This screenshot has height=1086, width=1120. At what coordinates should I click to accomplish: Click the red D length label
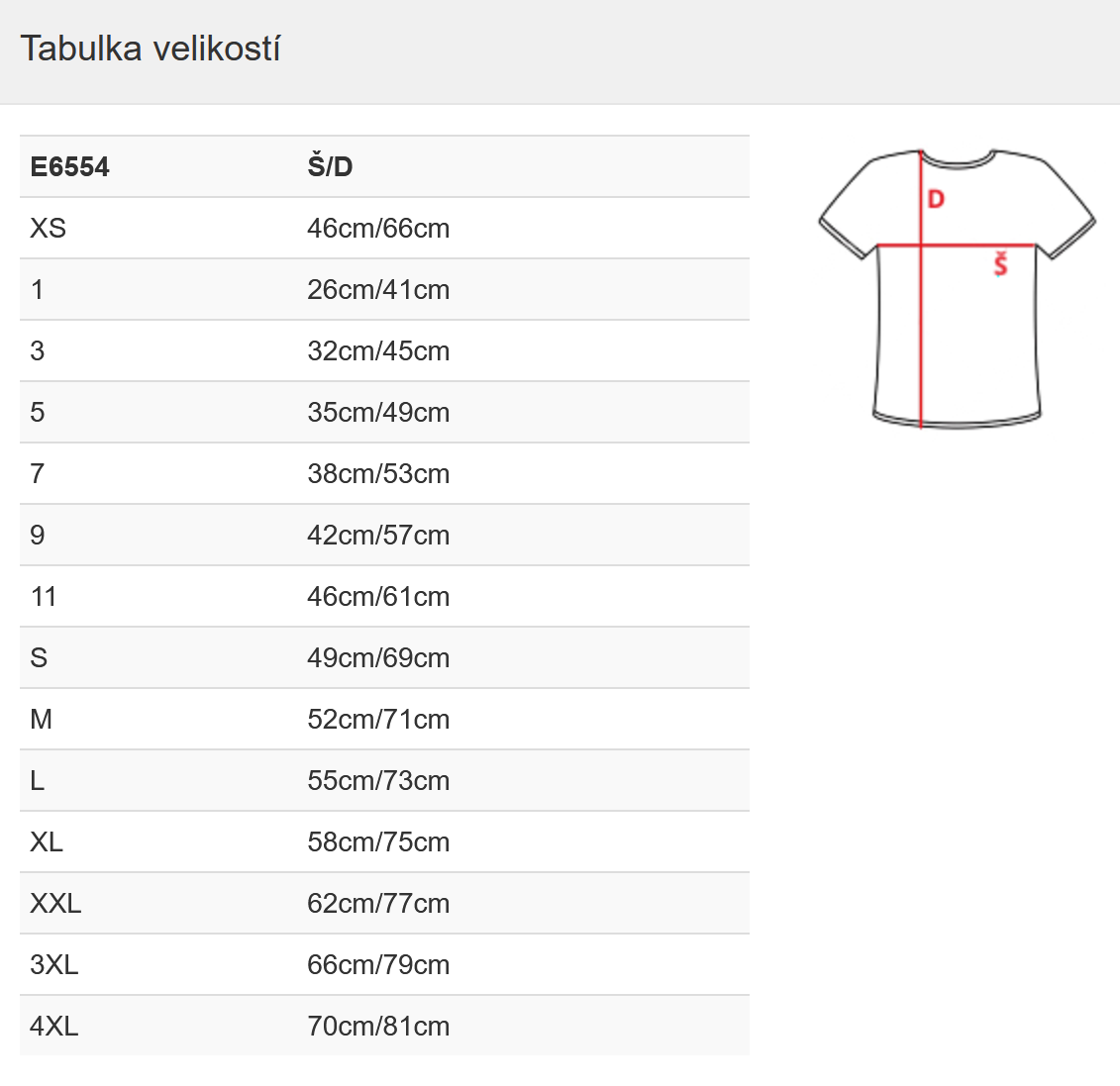point(936,199)
